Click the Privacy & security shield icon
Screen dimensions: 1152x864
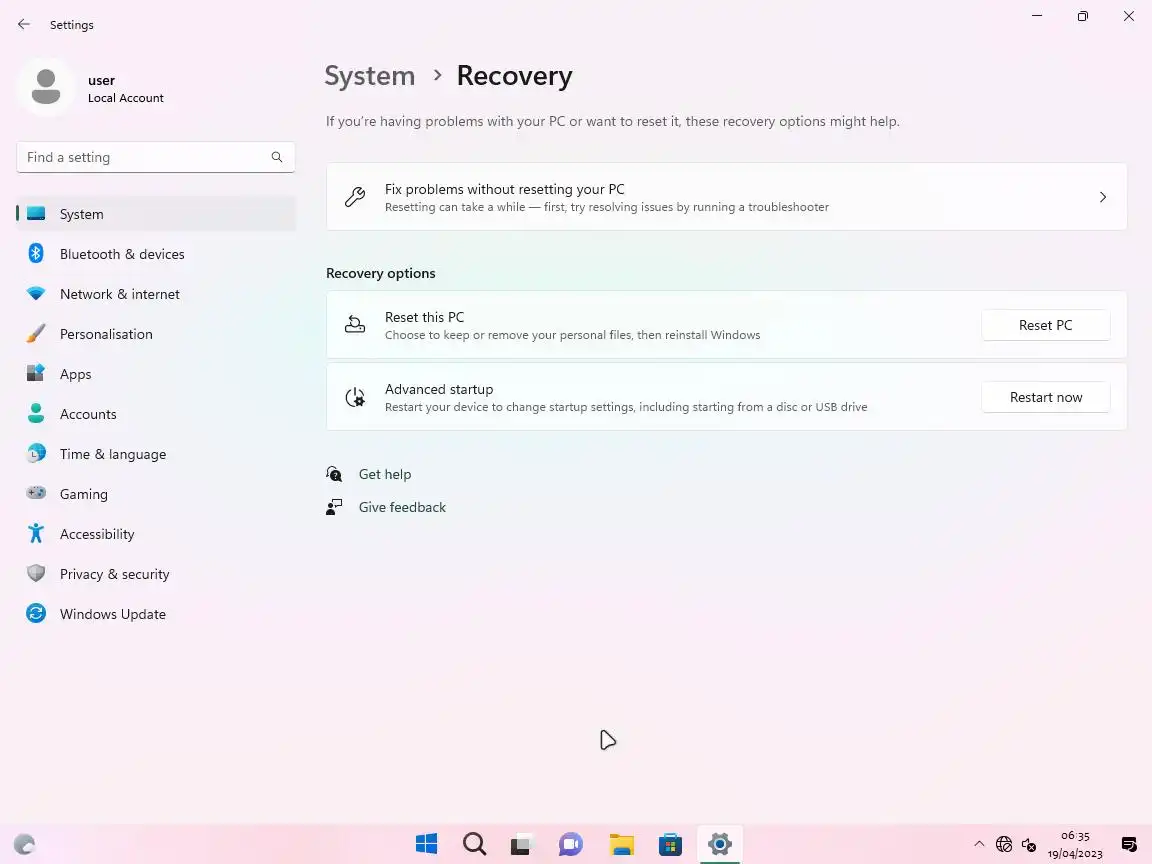36,573
